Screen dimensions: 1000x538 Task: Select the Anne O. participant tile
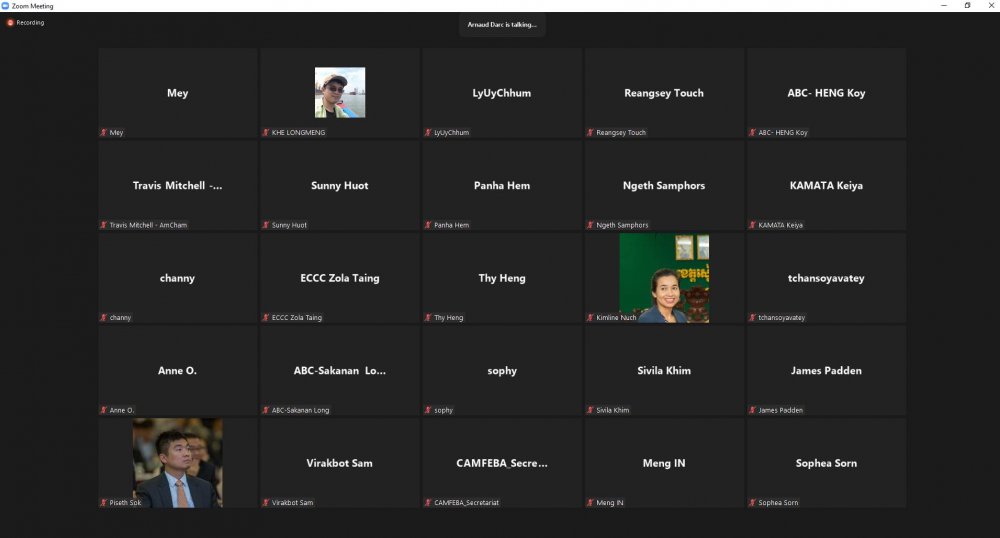coord(178,370)
